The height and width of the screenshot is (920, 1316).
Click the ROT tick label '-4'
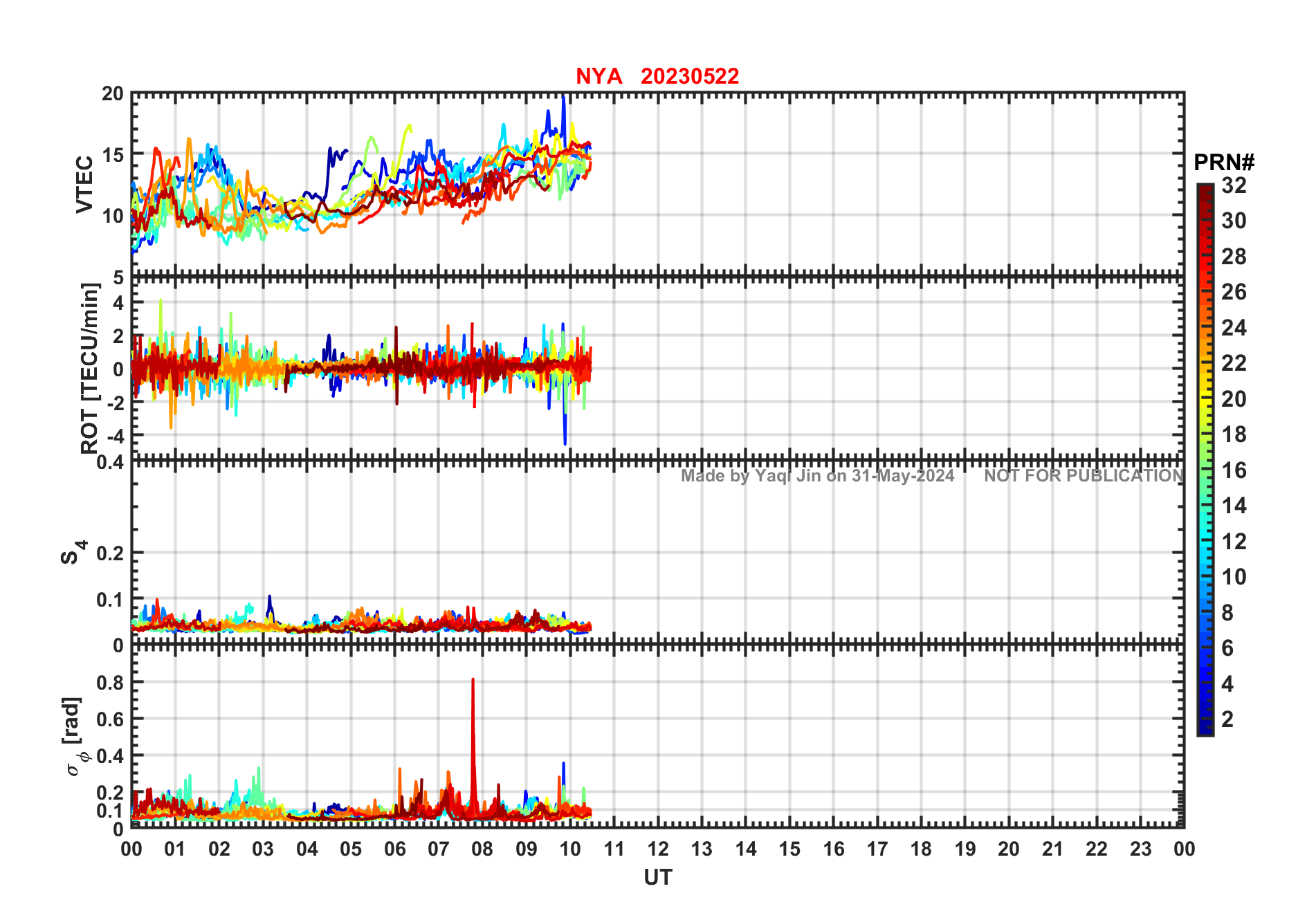pyautogui.click(x=114, y=436)
